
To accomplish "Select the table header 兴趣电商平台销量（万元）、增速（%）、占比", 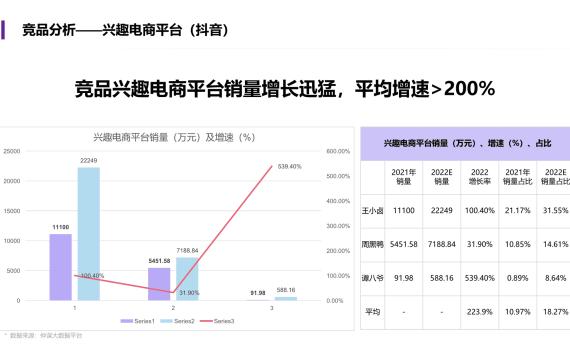I will [467, 143].
